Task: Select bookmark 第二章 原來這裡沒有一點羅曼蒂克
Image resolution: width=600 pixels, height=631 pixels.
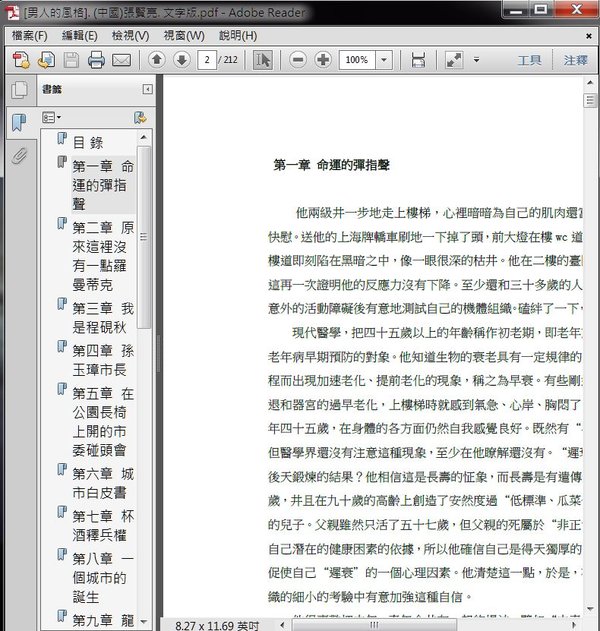Action: [103, 256]
